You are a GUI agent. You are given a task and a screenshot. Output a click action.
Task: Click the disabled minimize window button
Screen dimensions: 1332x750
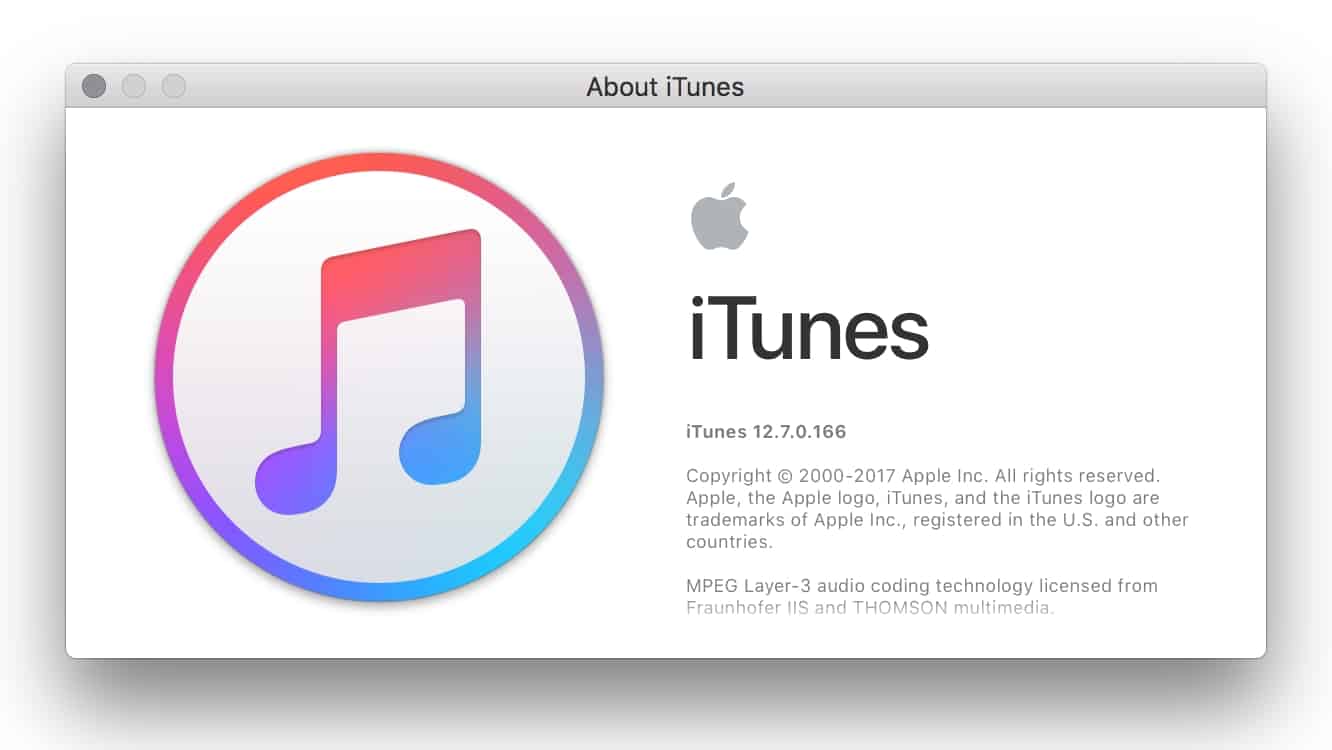point(134,86)
